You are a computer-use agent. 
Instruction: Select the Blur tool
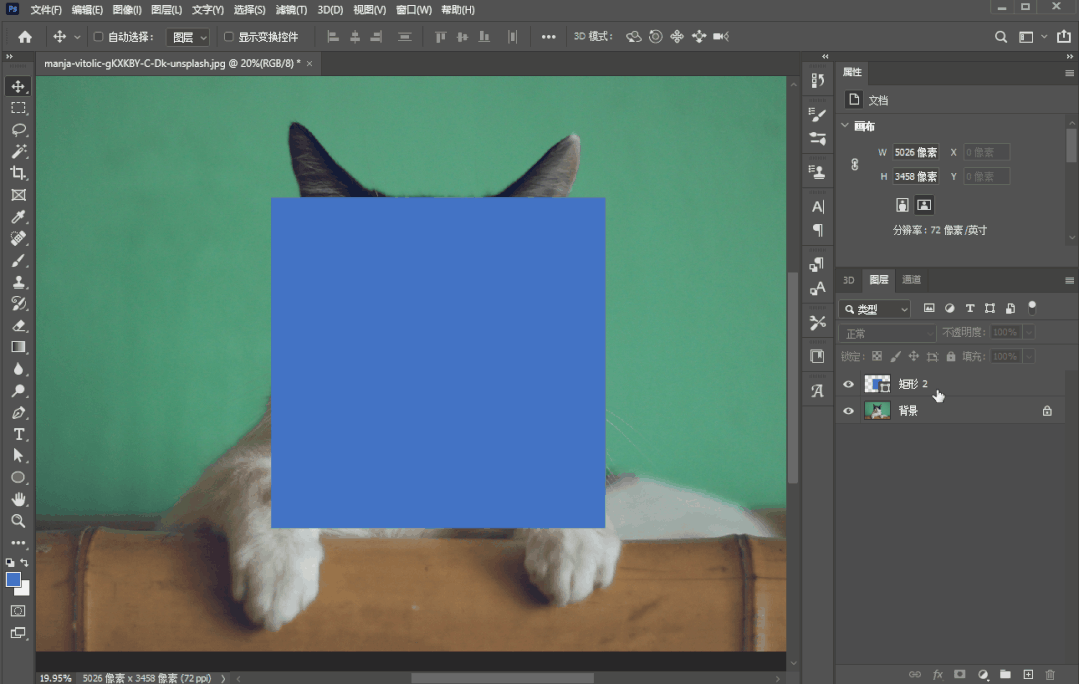19,369
